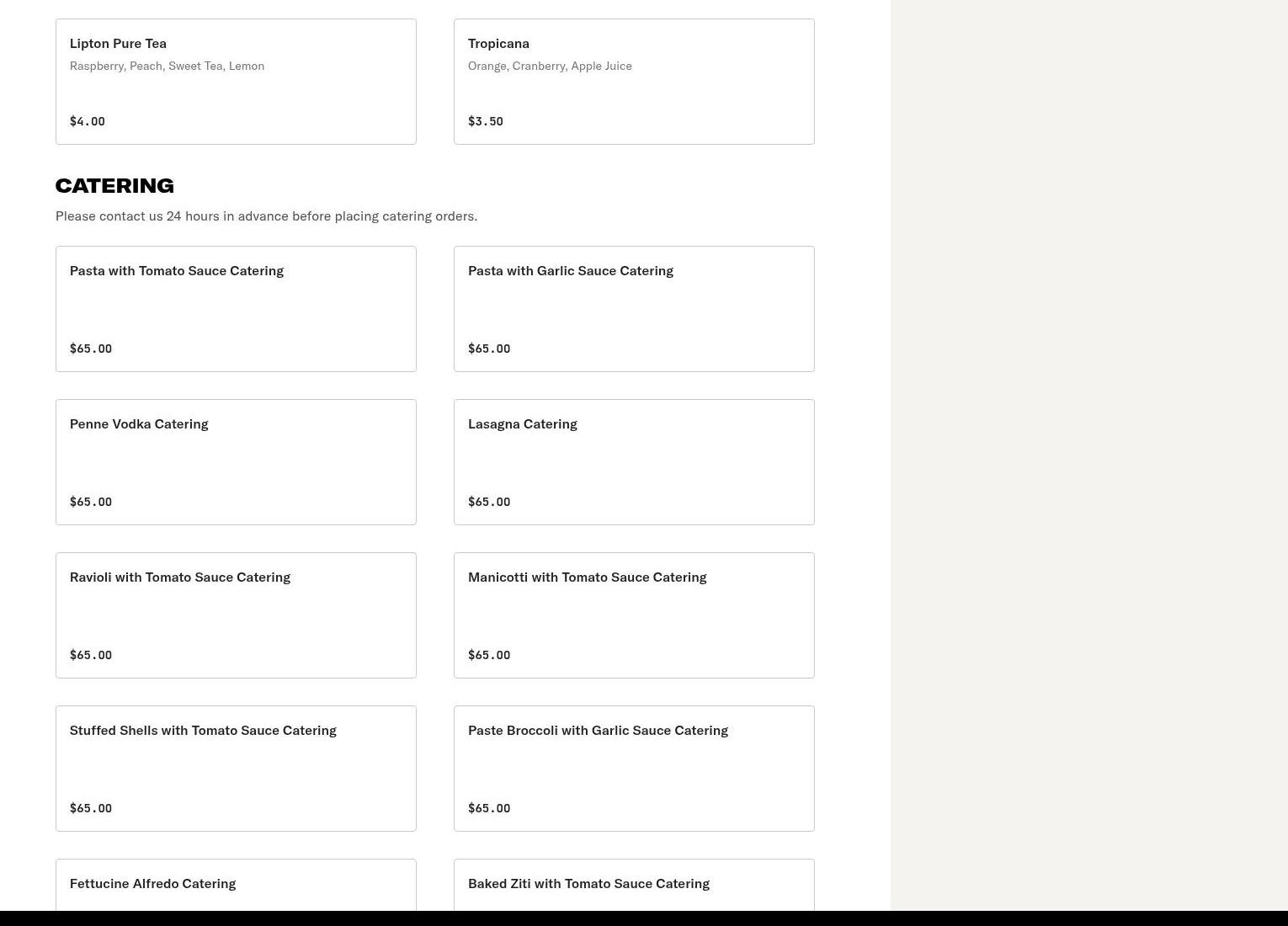Click $65.00 price under Ravioli with Tomato Sauce
1288x926 pixels.
pos(91,655)
